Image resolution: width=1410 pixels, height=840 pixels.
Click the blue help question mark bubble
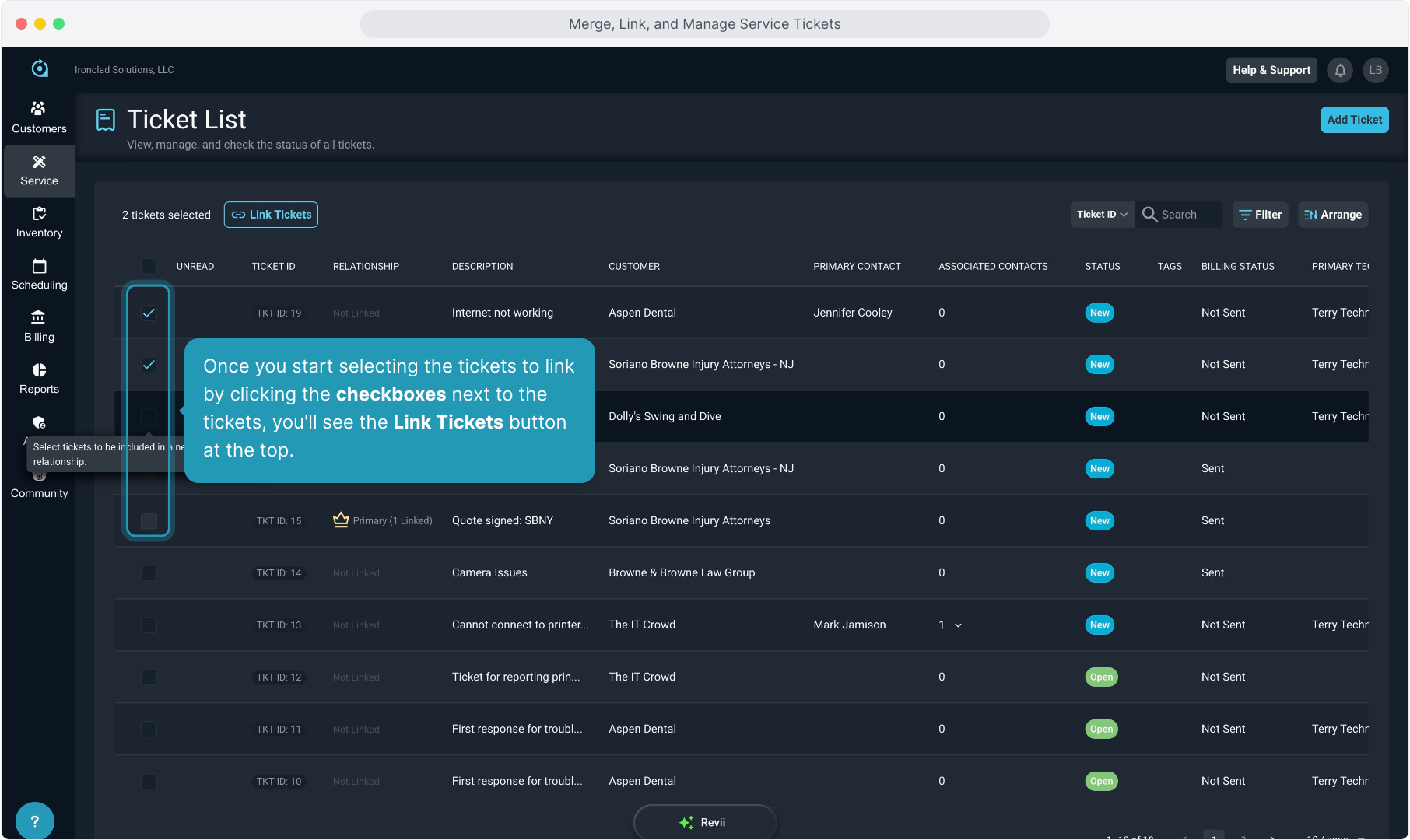pos(34,821)
